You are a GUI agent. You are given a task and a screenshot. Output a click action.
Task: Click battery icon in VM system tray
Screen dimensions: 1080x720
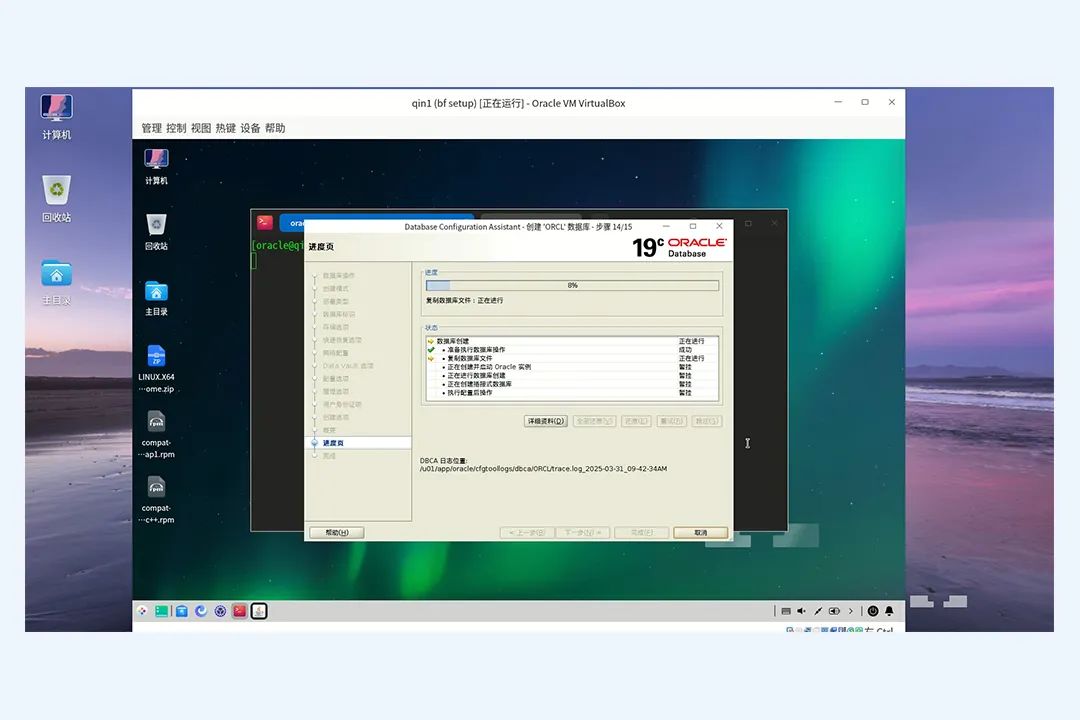click(x=834, y=611)
